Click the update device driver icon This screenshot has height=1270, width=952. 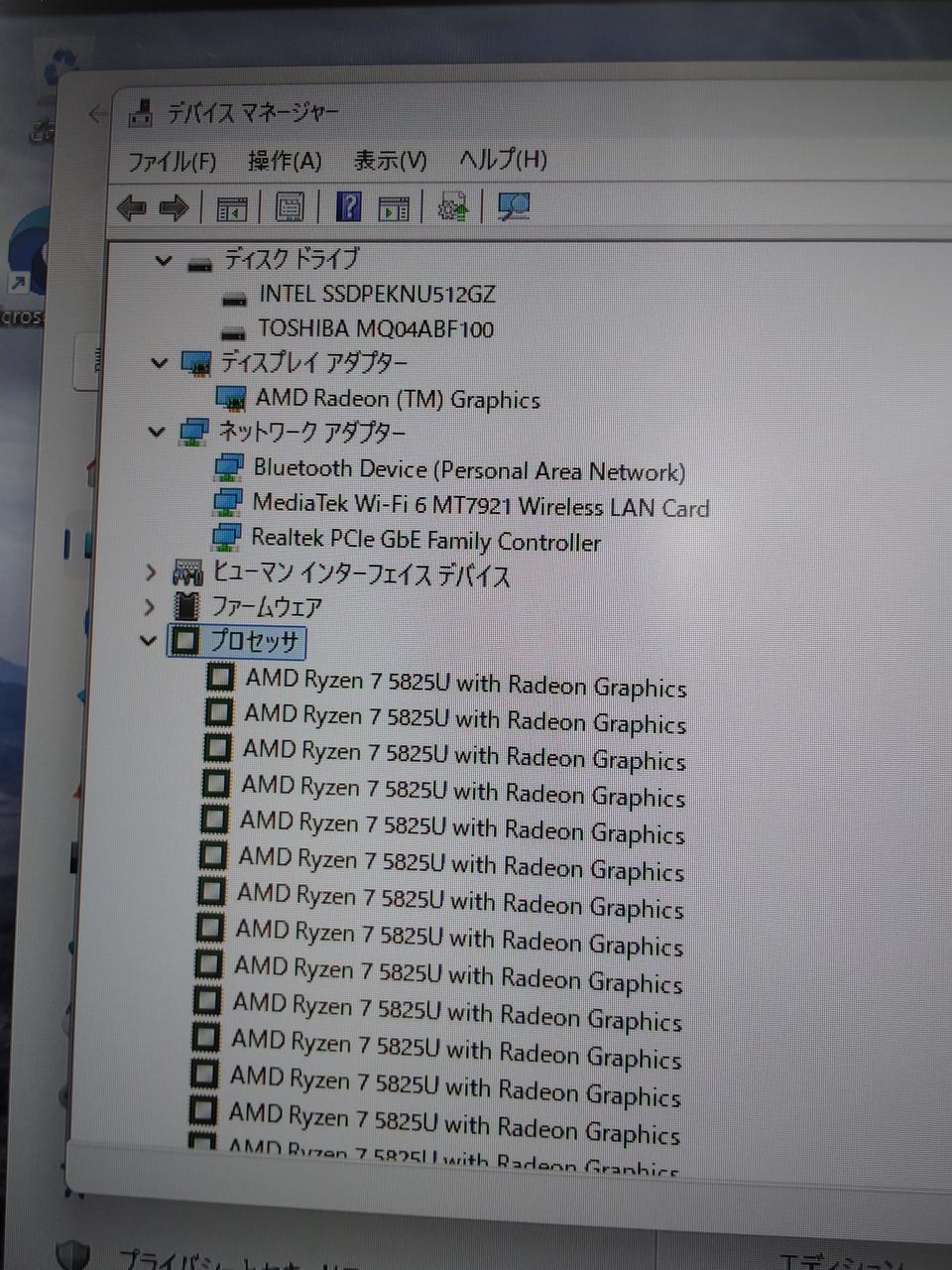pos(452,206)
